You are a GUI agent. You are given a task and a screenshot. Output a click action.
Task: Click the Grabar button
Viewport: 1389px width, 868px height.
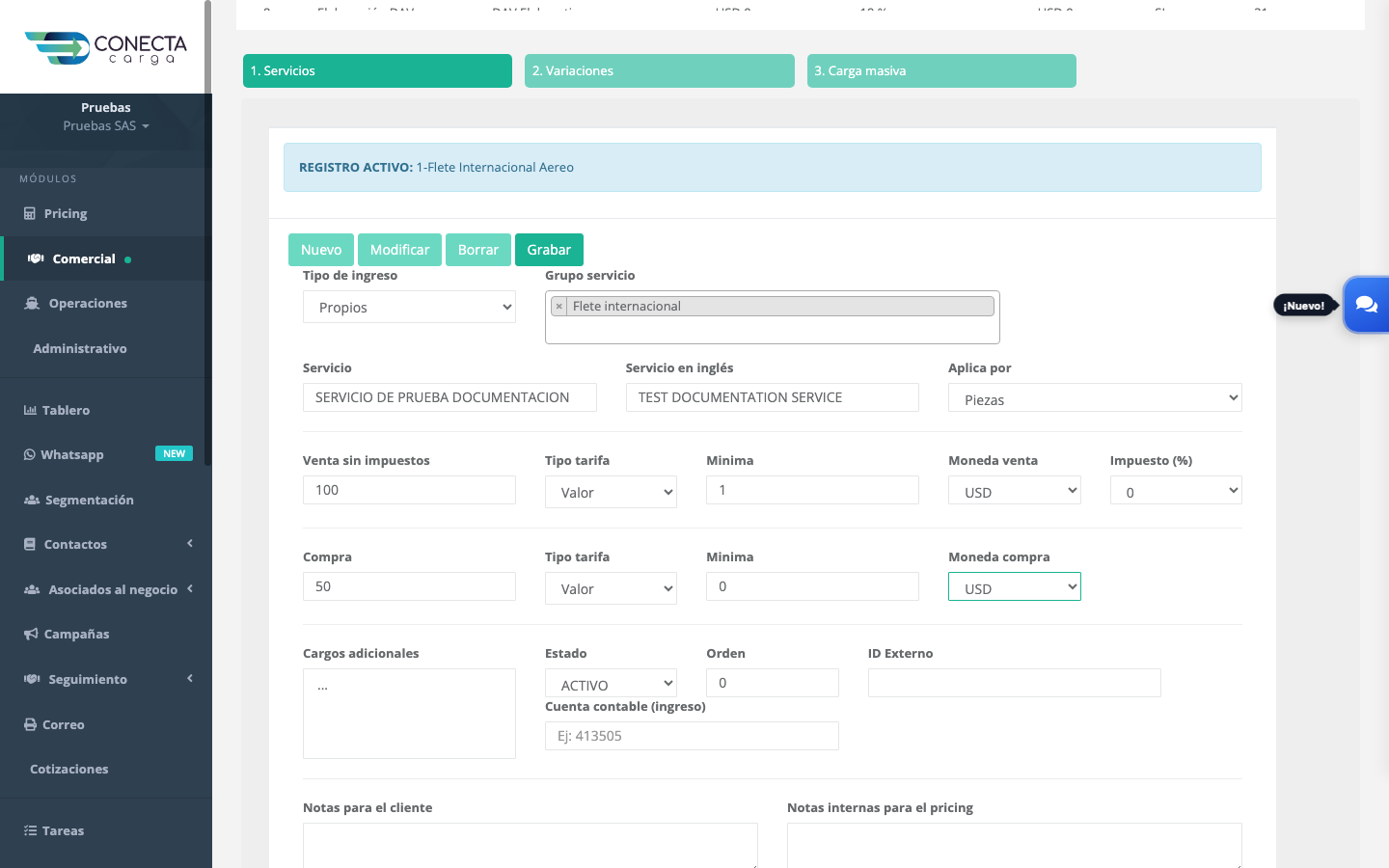(x=549, y=250)
